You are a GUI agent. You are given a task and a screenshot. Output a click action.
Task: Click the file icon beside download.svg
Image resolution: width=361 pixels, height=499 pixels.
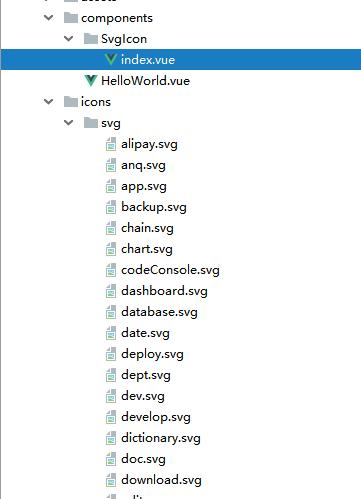pos(111,480)
